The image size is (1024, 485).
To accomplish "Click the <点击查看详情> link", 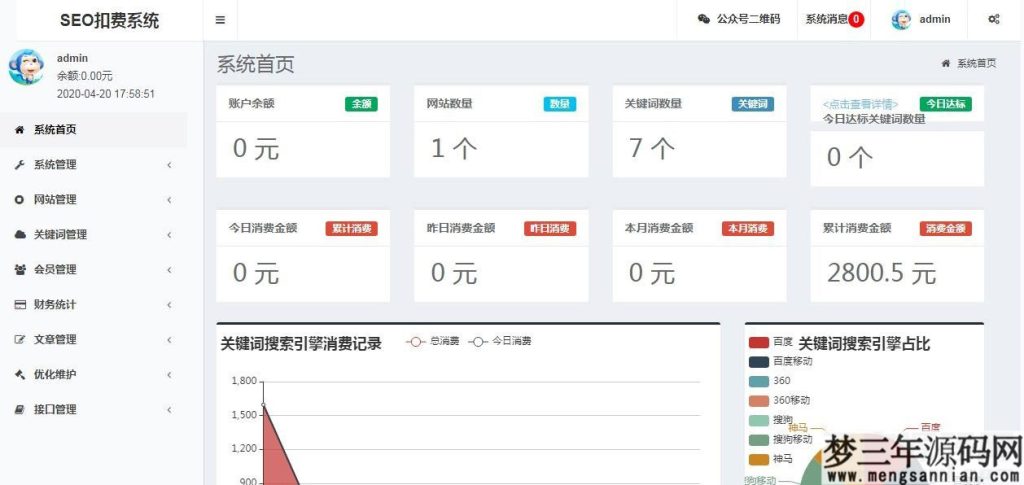I will (860, 104).
